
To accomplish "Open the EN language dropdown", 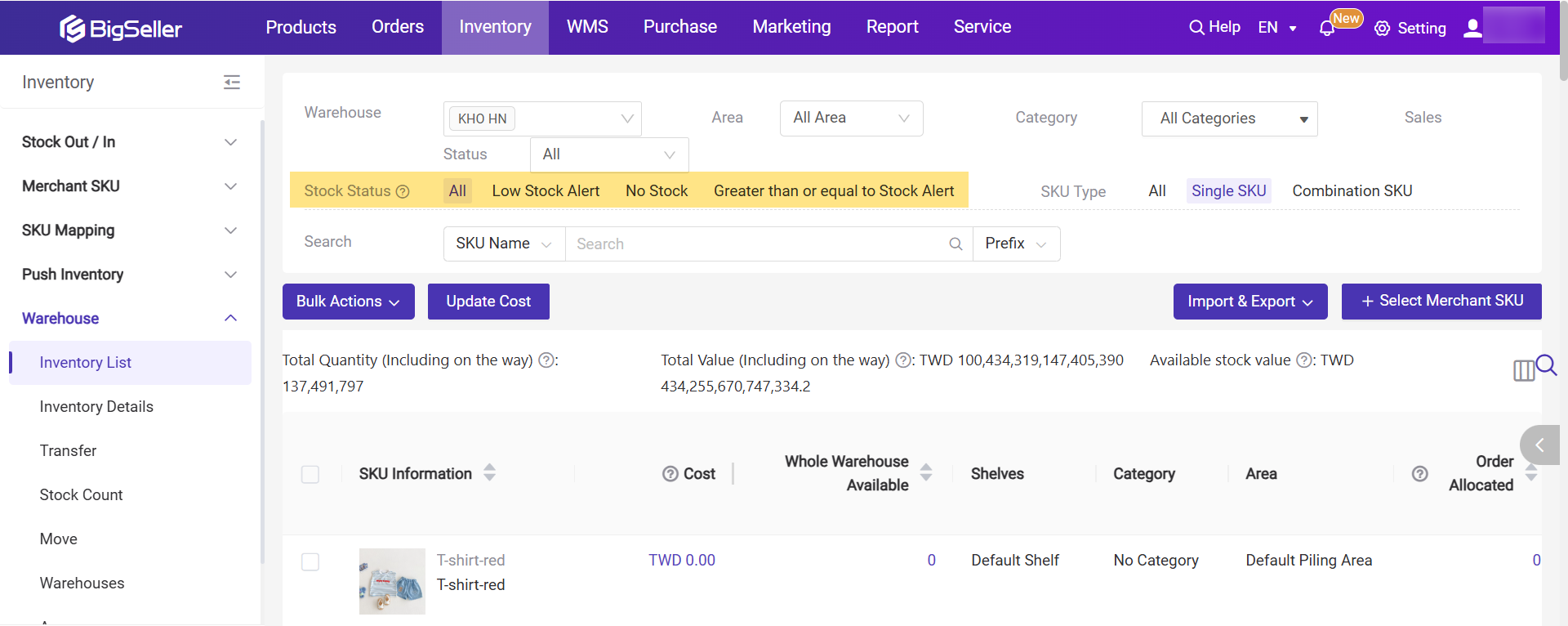I will [x=1277, y=28].
